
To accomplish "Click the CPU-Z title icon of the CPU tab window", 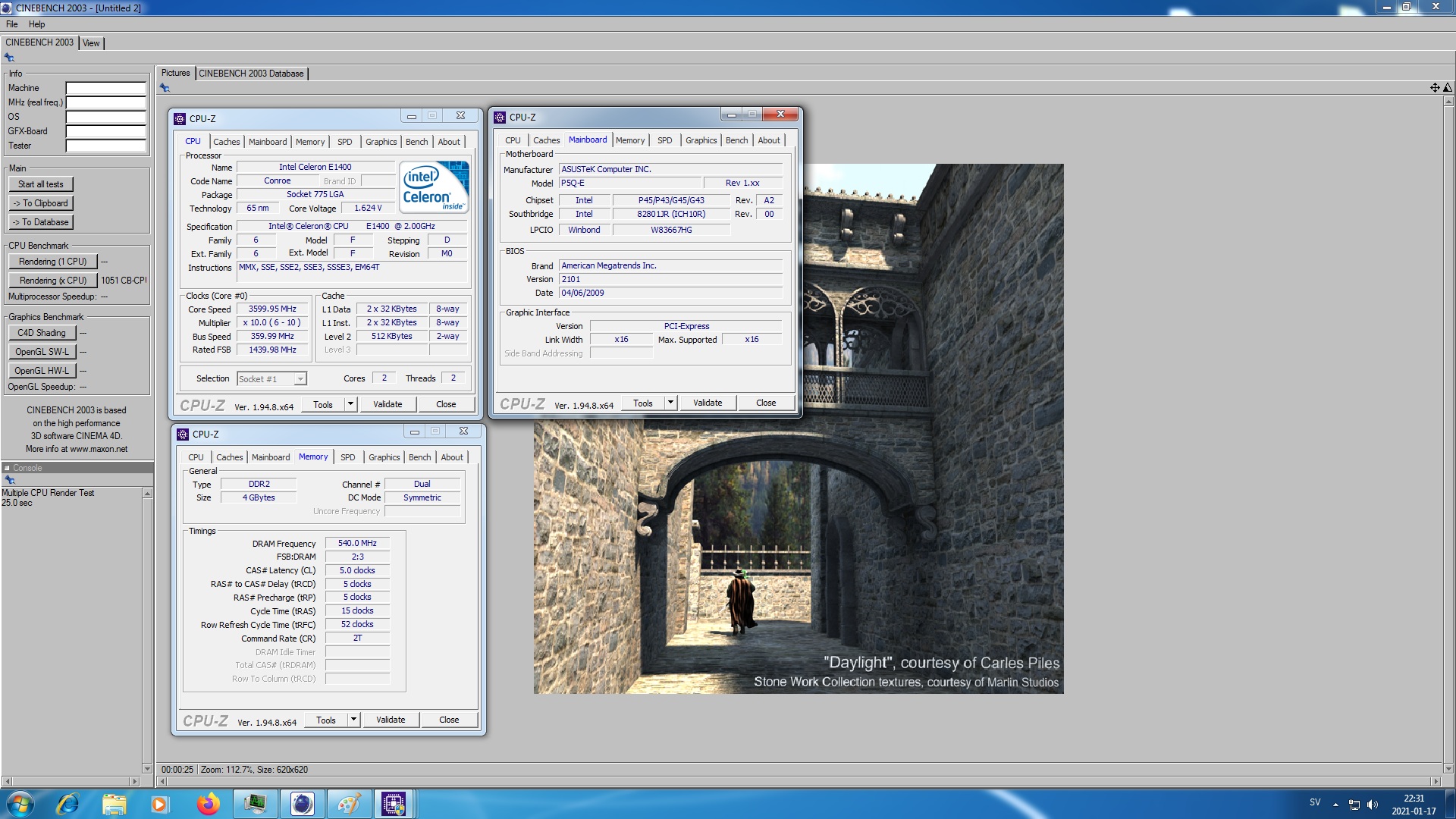I will pos(180,118).
